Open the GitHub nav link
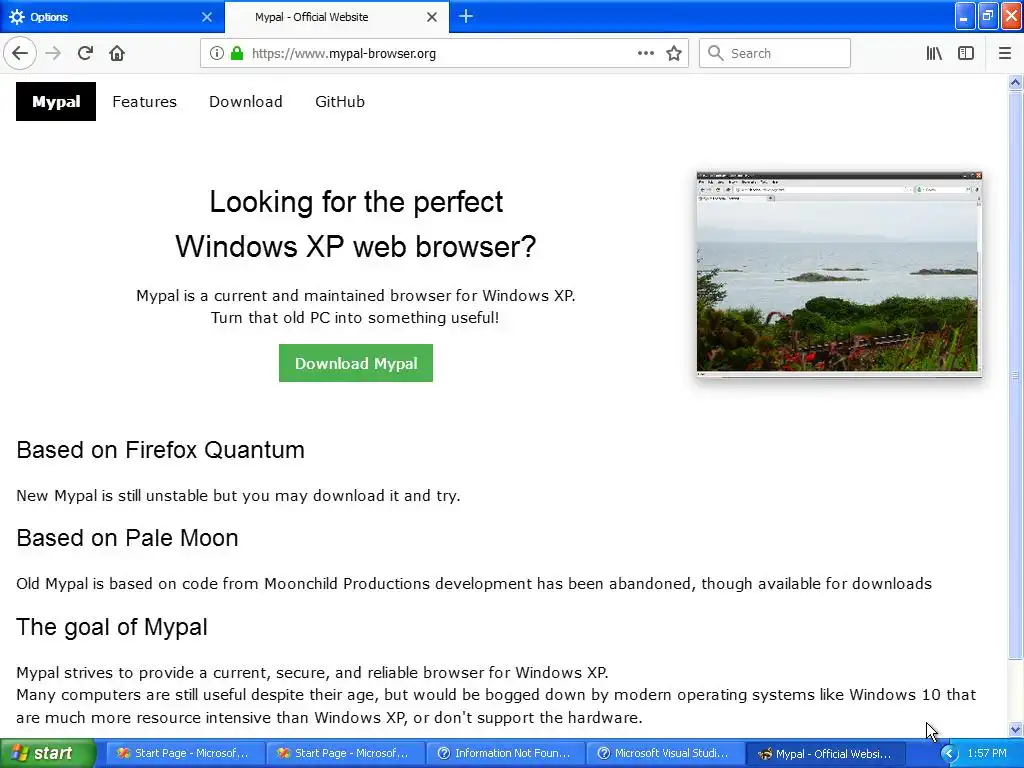 pyautogui.click(x=340, y=101)
